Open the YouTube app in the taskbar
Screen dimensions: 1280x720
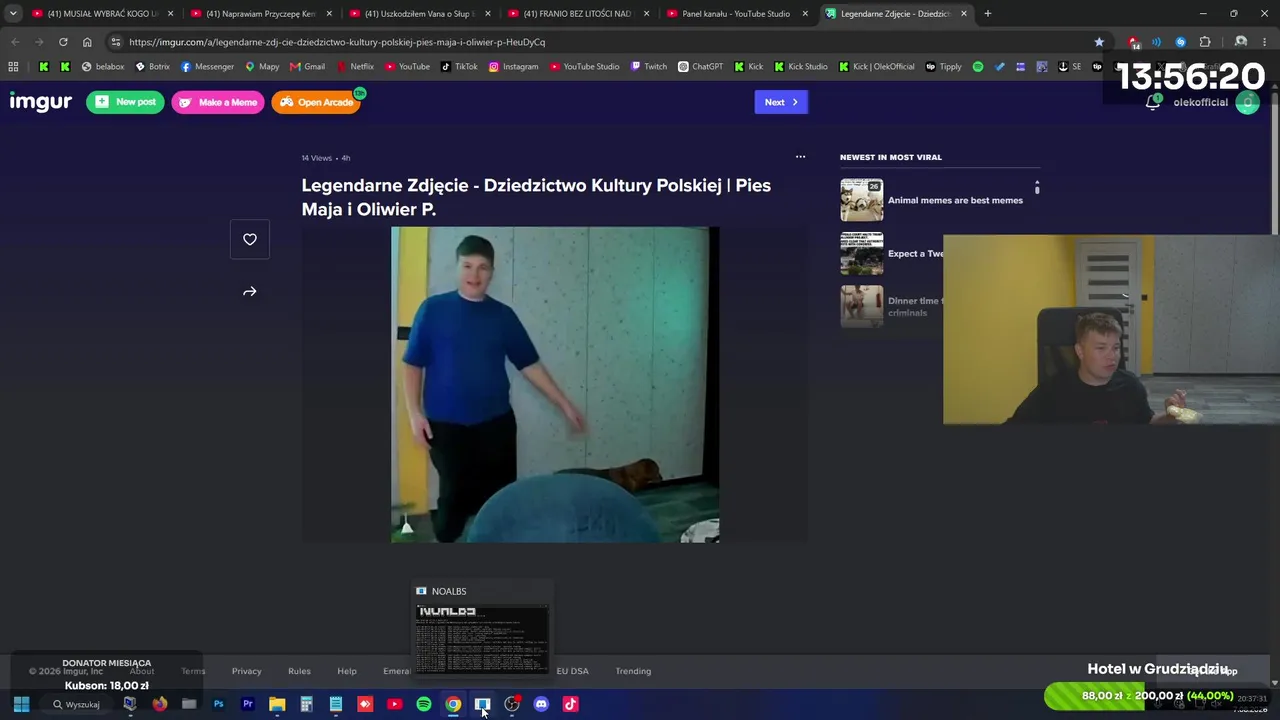pos(394,704)
